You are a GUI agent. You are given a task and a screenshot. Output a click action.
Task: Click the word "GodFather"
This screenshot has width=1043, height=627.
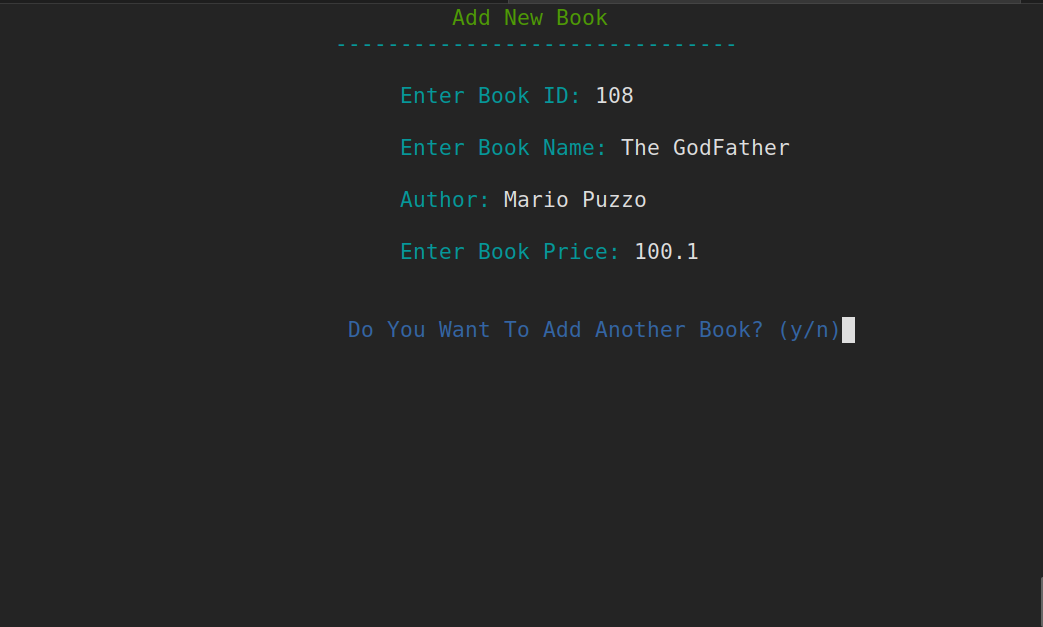click(733, 147)
